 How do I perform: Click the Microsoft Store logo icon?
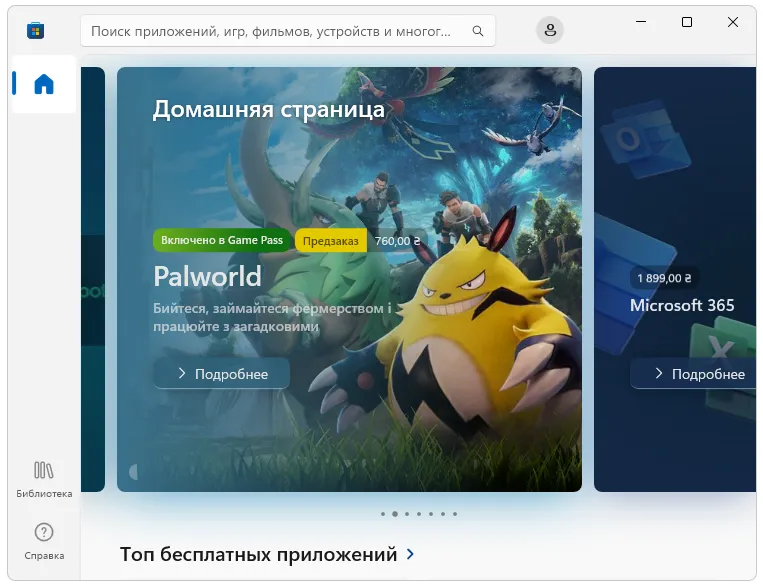(x=36, y=31)
